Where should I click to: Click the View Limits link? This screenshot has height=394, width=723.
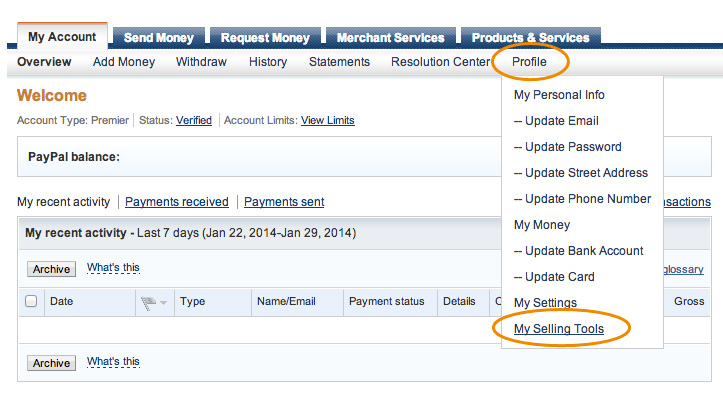pos(328,120)
